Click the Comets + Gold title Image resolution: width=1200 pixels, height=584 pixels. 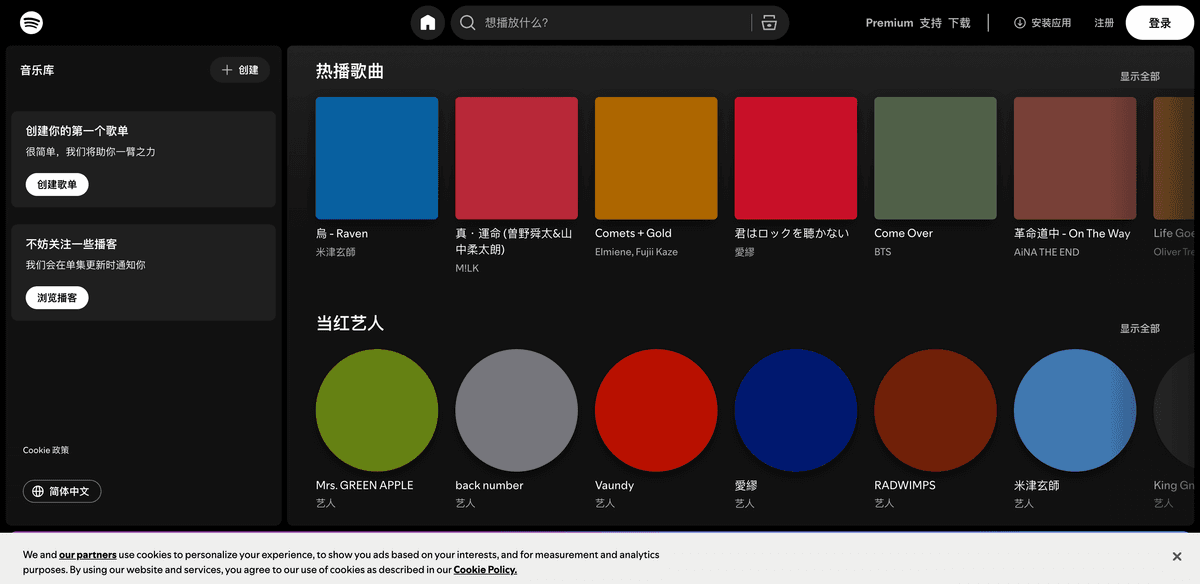tap(633, 234)
